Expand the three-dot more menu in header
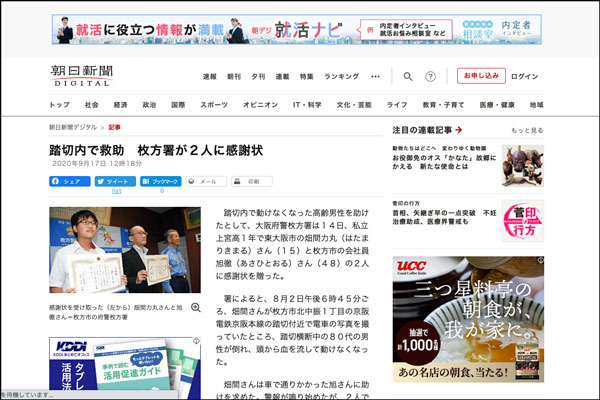Screen dimensions: 600x400 pos(376,76)
